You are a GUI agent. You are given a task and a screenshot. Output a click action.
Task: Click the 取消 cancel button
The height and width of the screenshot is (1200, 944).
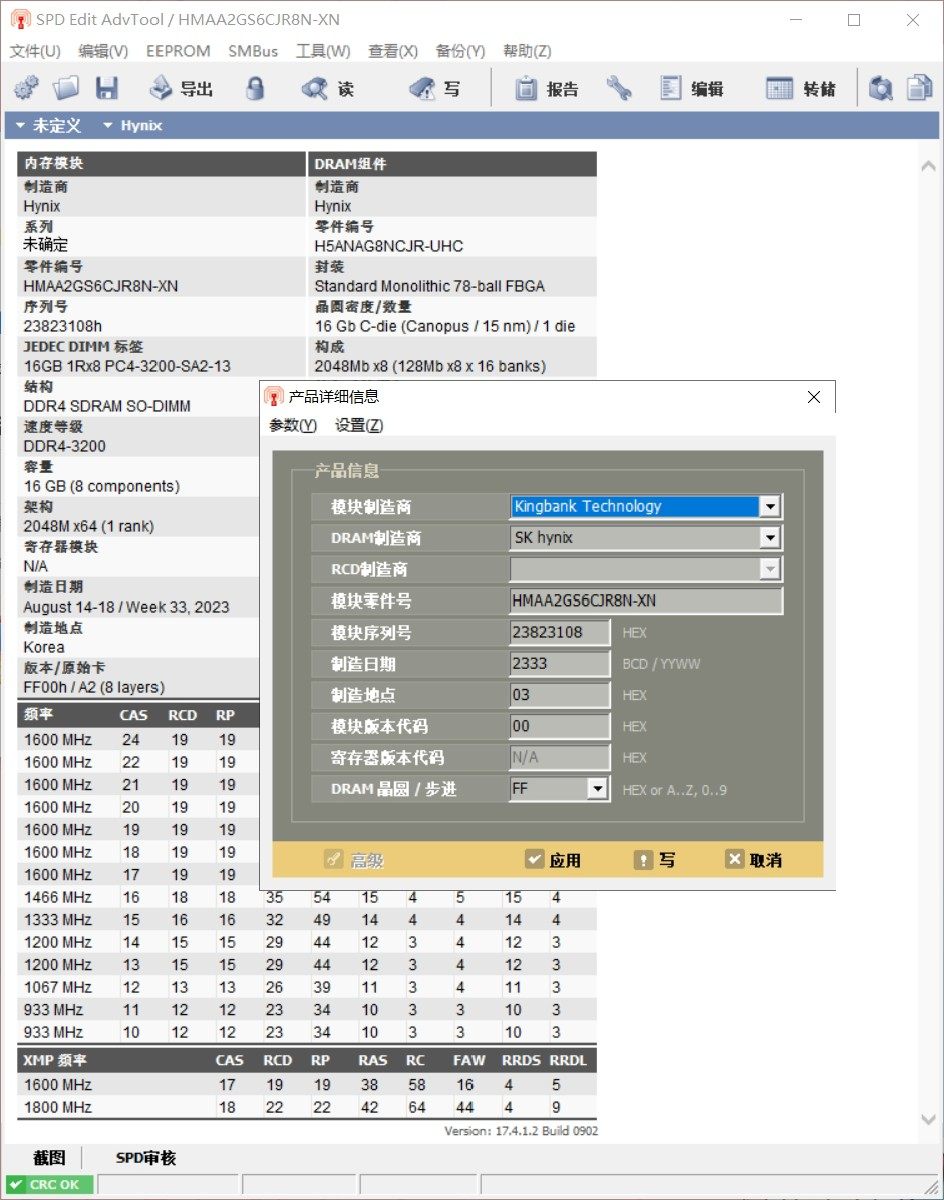(753, 860)
